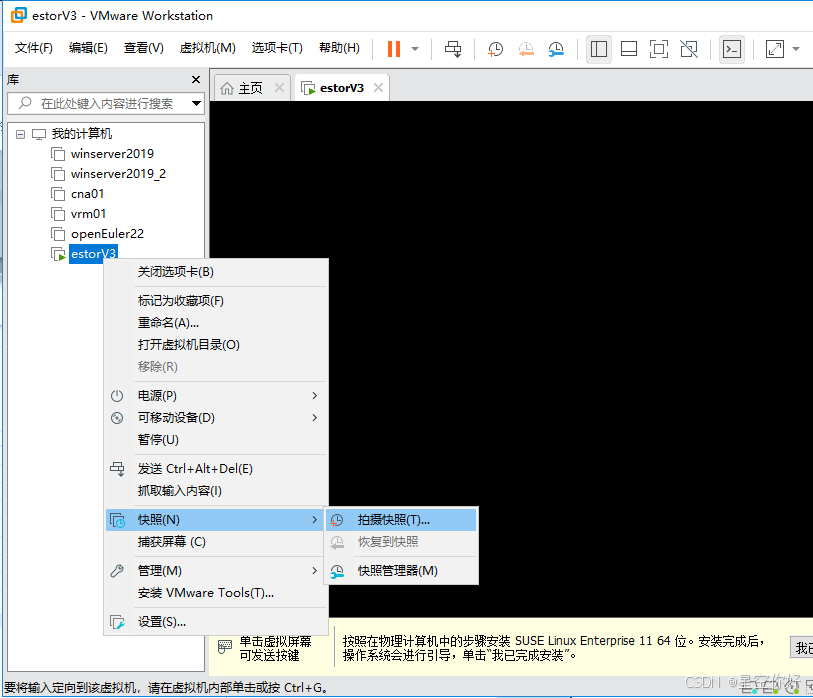Select winserver2019_2 in the library
Screen dimensions: 813x698
point(118,174)
